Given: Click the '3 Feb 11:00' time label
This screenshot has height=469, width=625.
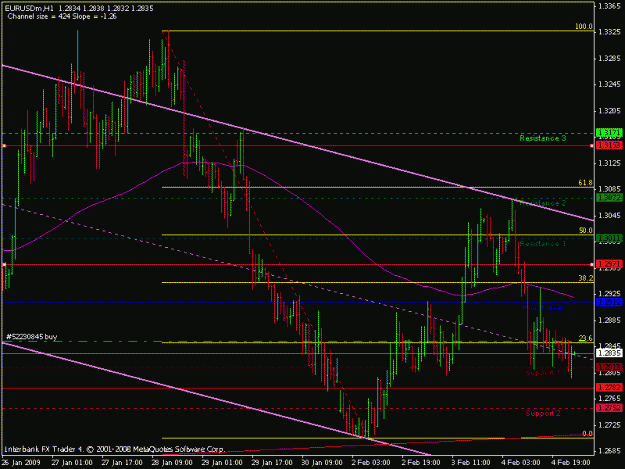Looking at the screenshot, I should point(471,463).
